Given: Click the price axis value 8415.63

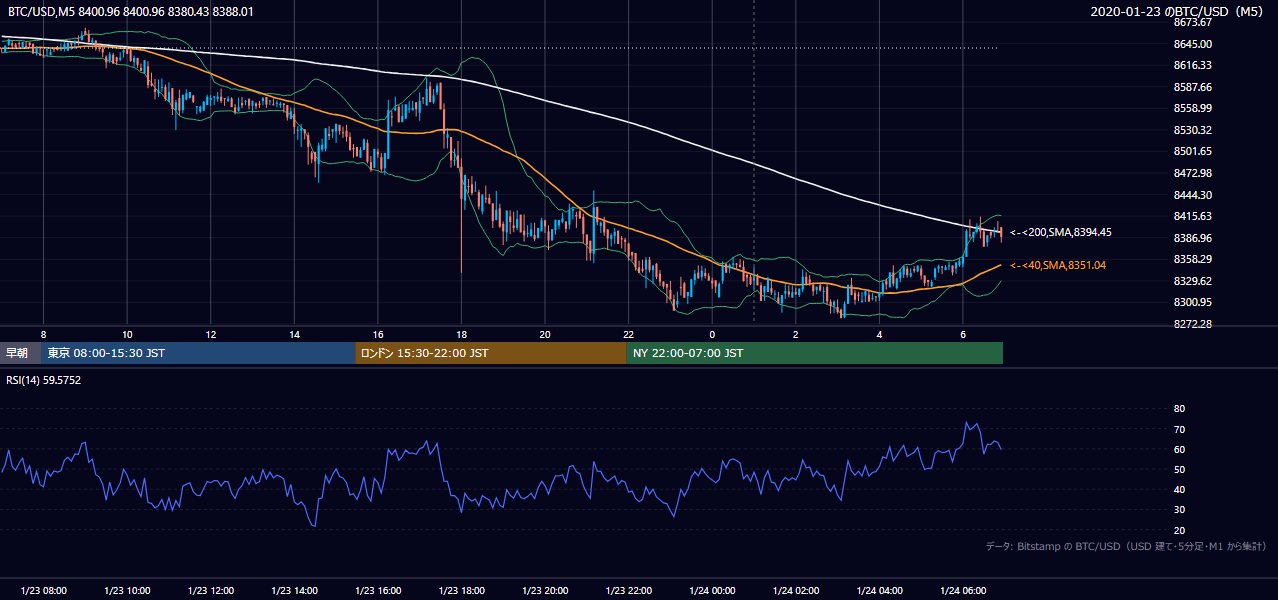Looking at the screenshot, I should pos(1193,216).
